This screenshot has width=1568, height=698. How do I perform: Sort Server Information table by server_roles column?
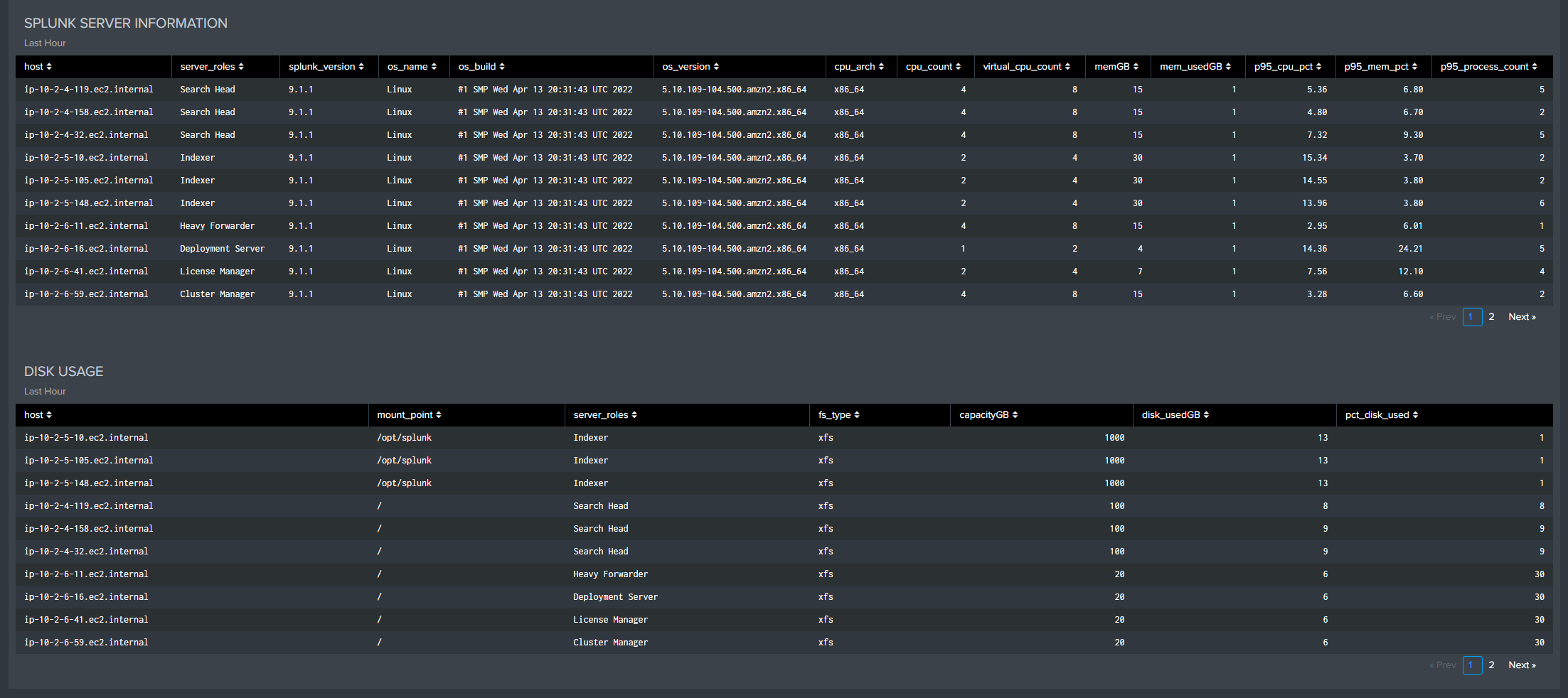click(212, 67)
